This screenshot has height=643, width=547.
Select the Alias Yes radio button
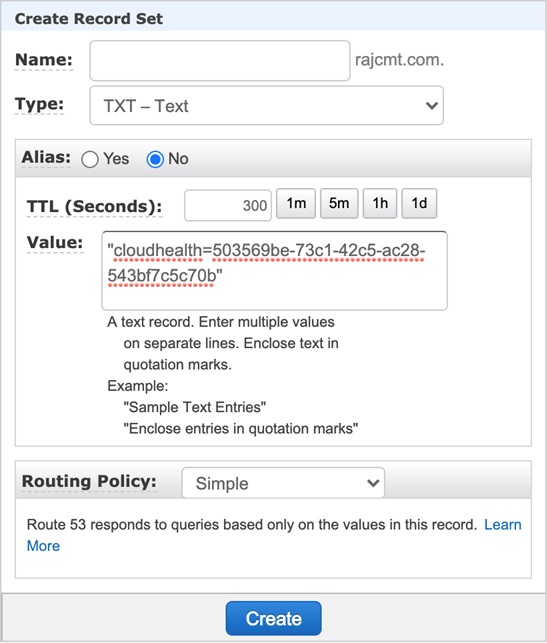[89, 159]
